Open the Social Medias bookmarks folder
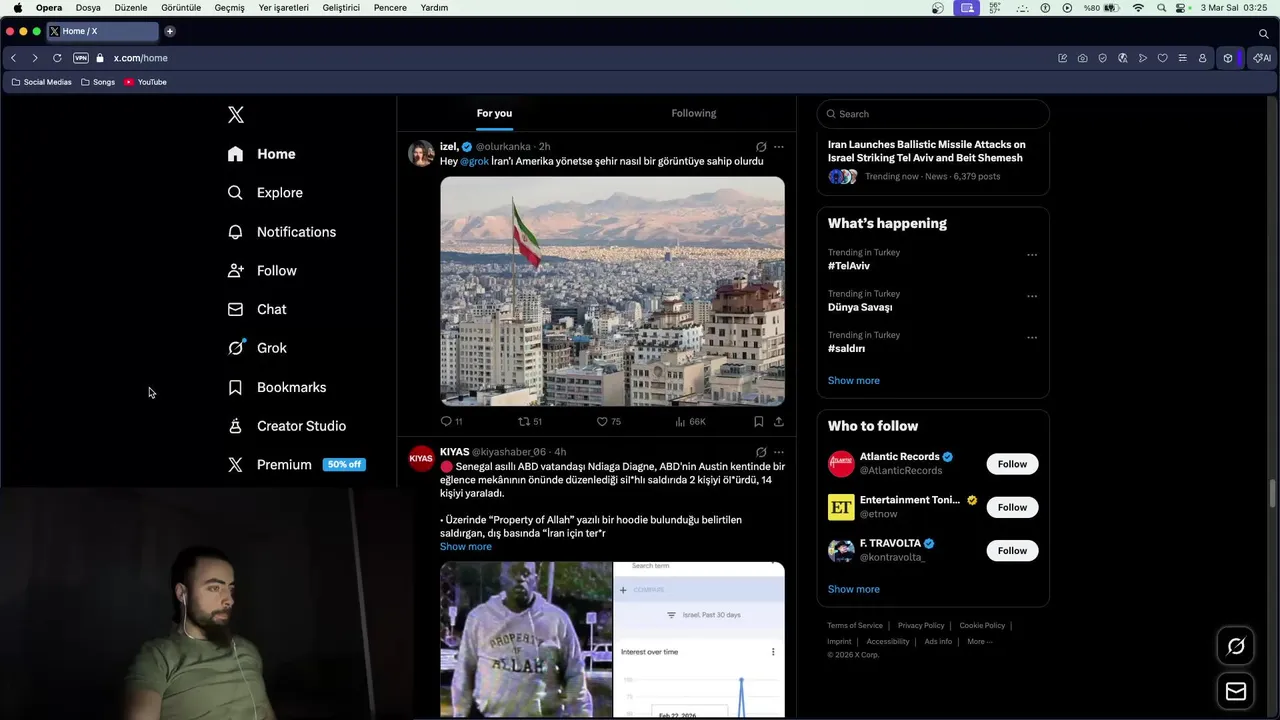The width and height of the screenshot is (1280, 720). tap(42, 82)
